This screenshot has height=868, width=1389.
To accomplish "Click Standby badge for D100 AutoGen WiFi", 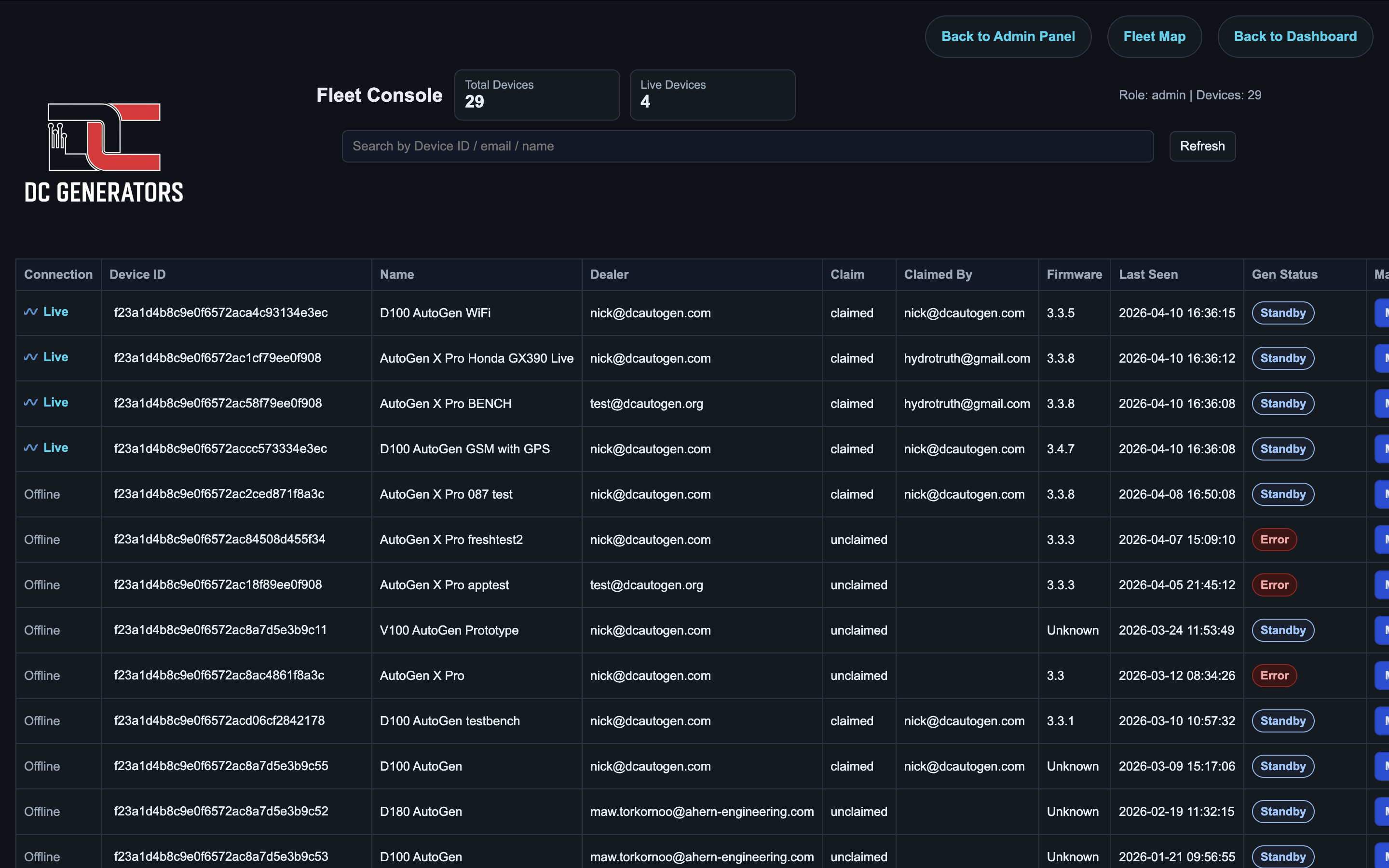I will [1283, 313].
